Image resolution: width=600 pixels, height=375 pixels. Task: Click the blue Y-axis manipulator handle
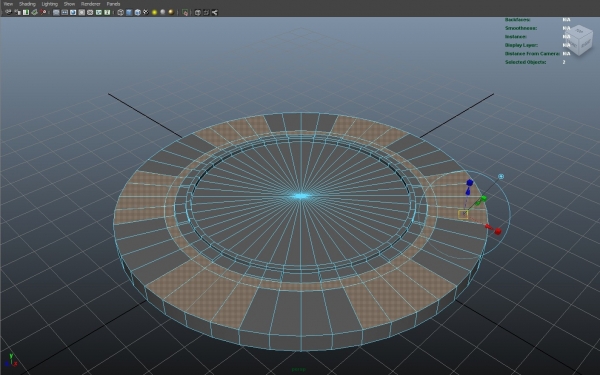point(470,183)
